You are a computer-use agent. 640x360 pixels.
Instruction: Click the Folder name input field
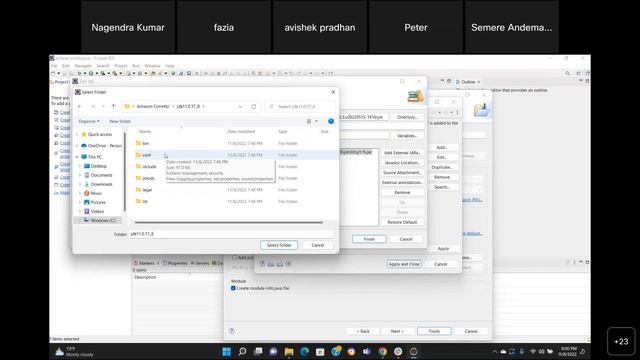231,234
